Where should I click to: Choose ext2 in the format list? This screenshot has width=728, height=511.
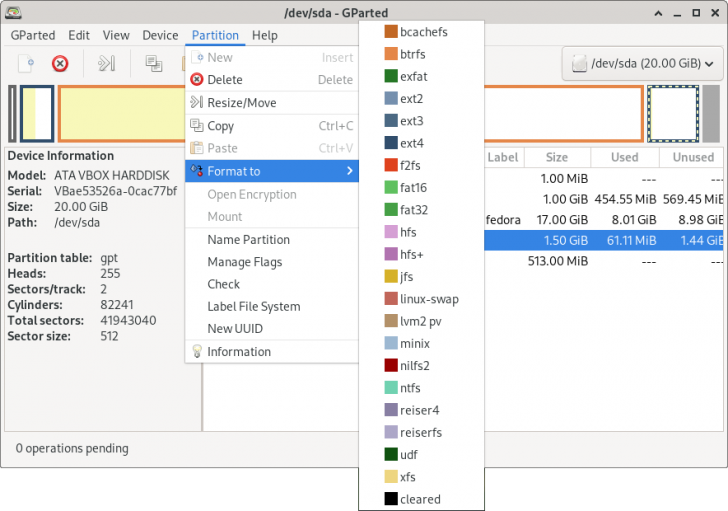tap(422, 99)
